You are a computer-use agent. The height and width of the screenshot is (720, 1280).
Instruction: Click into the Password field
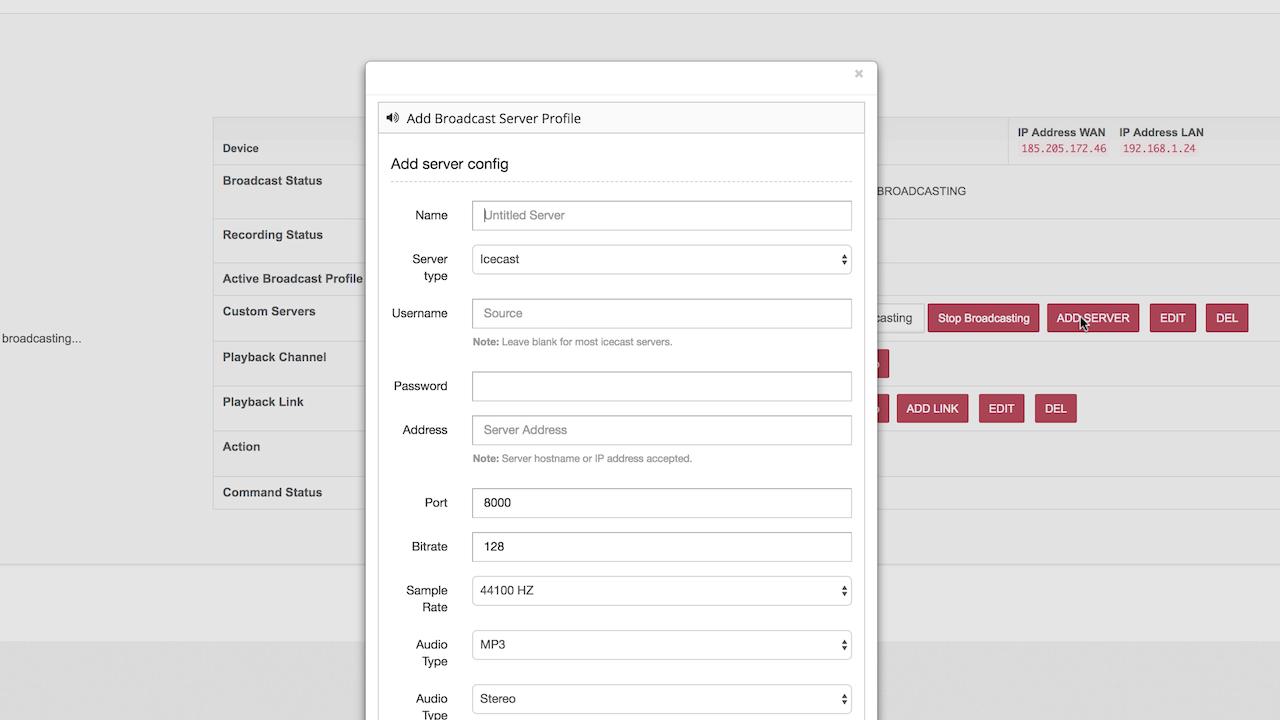pyautogui.click(x=662, y=386)
